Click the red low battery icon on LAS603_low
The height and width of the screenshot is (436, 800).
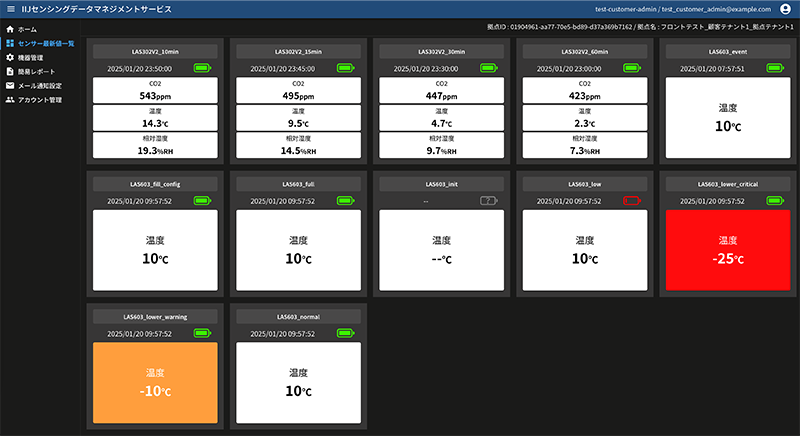pyautogui.click(x=632, y=201)
